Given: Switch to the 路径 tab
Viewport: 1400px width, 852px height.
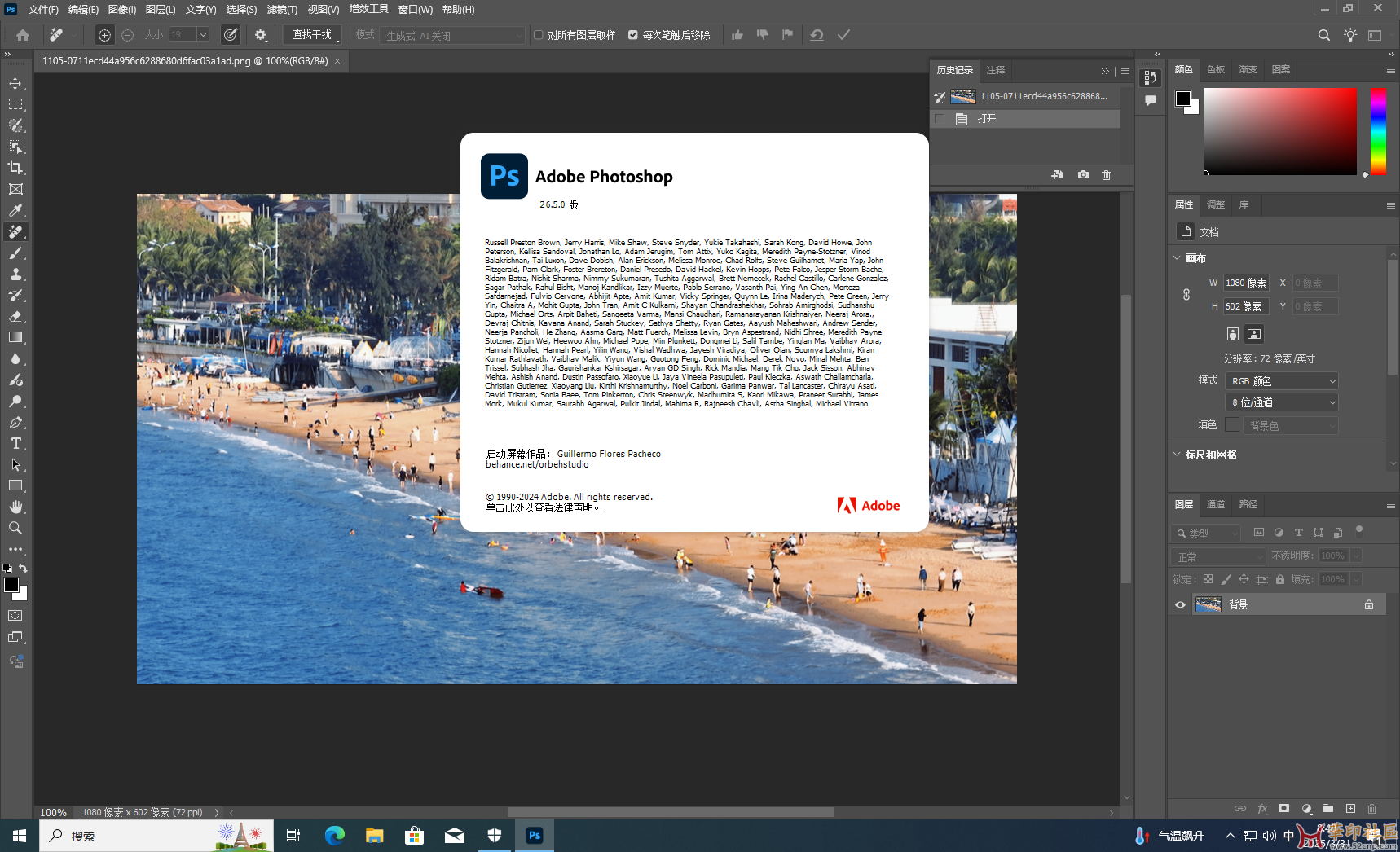Looking at the screenshot, I should coord(1248,504).
